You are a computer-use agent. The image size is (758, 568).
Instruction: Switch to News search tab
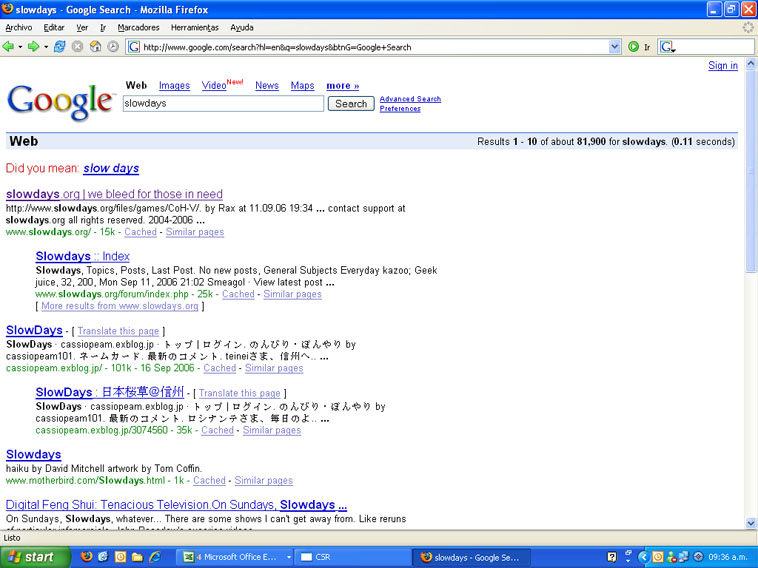(x=267, y=86)
